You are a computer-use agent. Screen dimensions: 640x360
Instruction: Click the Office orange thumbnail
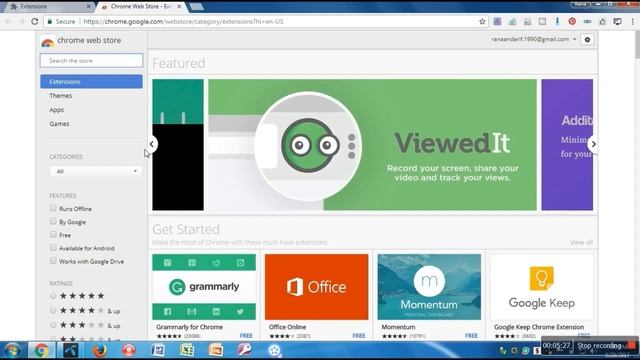(x=316, y=287)
